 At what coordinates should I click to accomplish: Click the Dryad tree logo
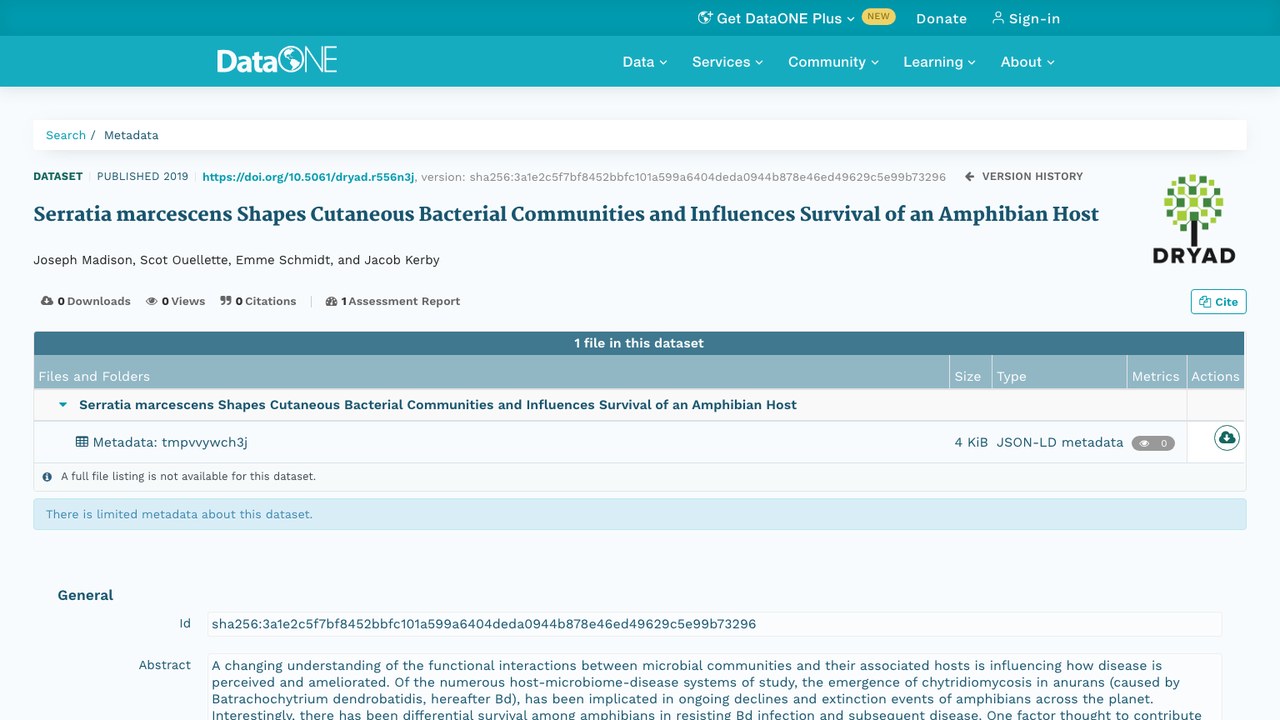coord(1194,219)
